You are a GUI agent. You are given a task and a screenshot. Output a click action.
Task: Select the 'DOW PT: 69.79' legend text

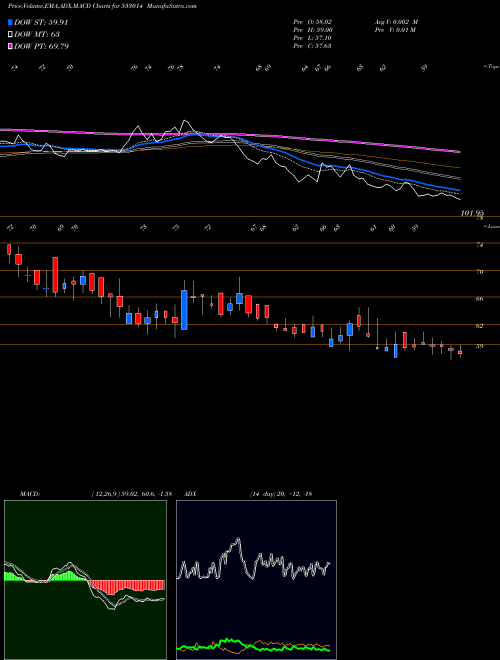(42, 46)
